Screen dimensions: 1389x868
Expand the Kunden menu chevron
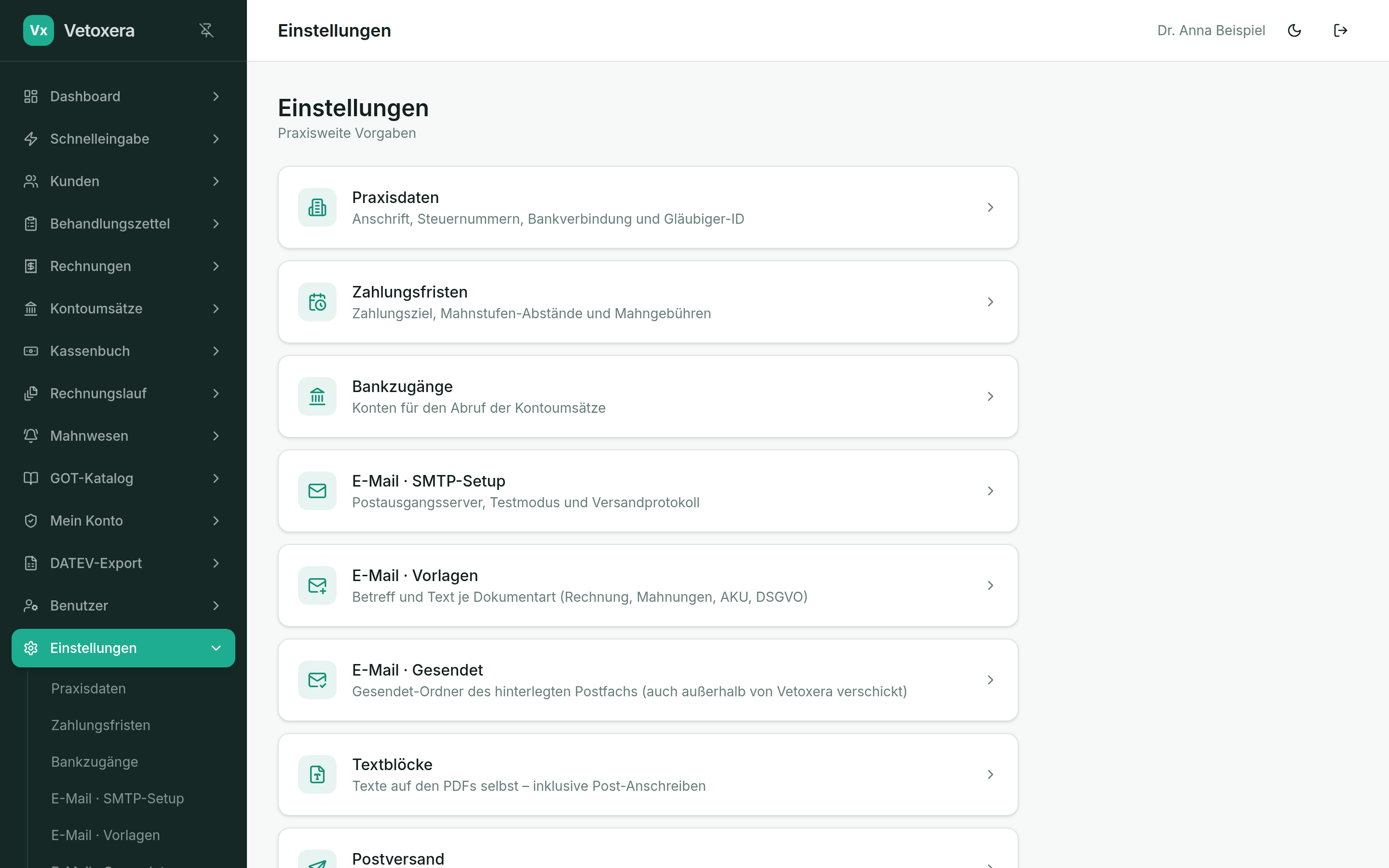point(216,181)
